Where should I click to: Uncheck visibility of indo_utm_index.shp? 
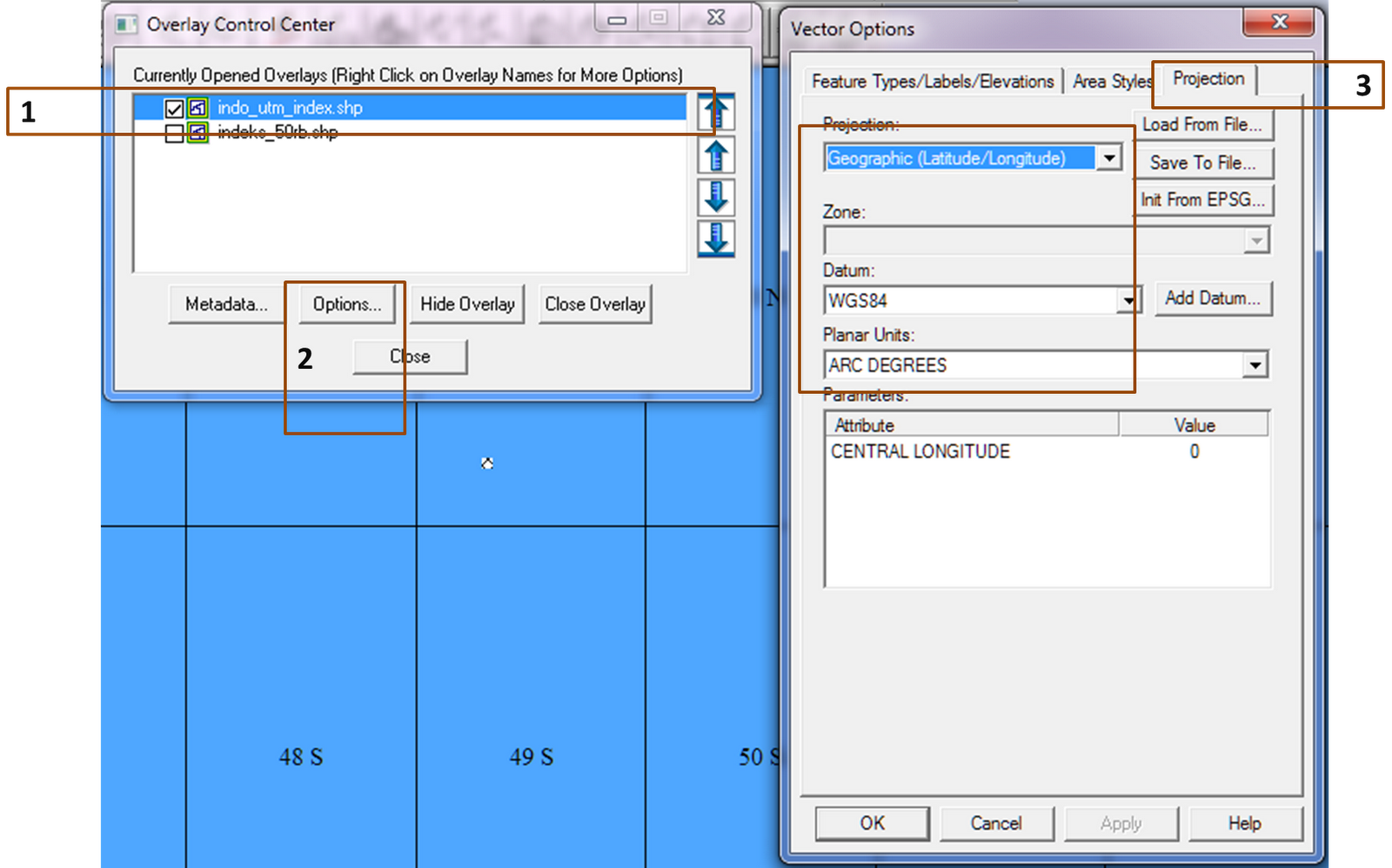tap(173, 108)
